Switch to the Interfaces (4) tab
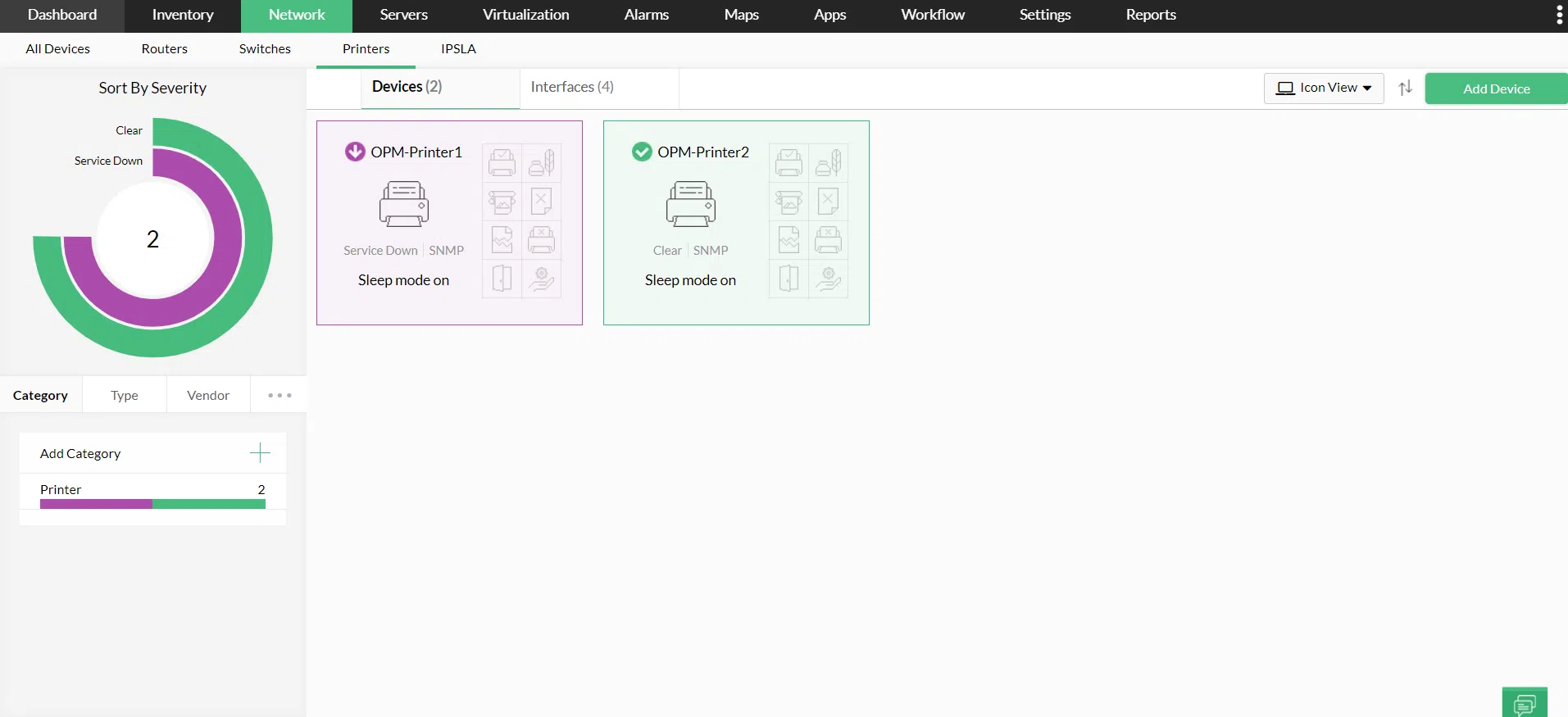The image size is (1568, 717). click(x=572, y=87)
